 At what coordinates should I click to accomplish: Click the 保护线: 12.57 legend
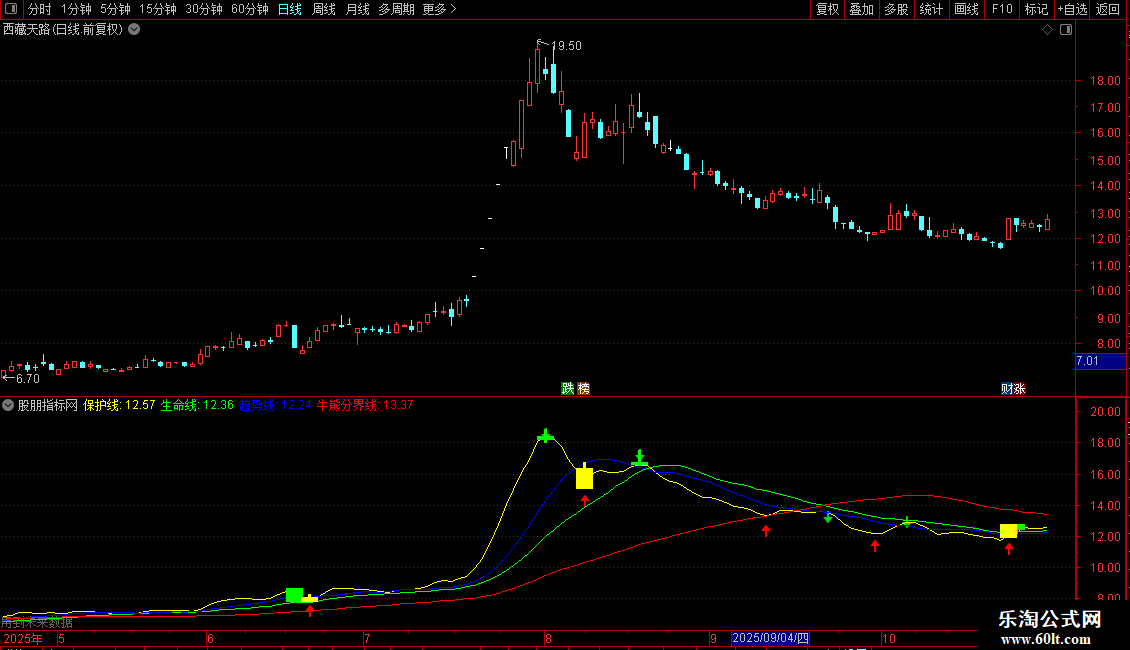pos(119,405)
